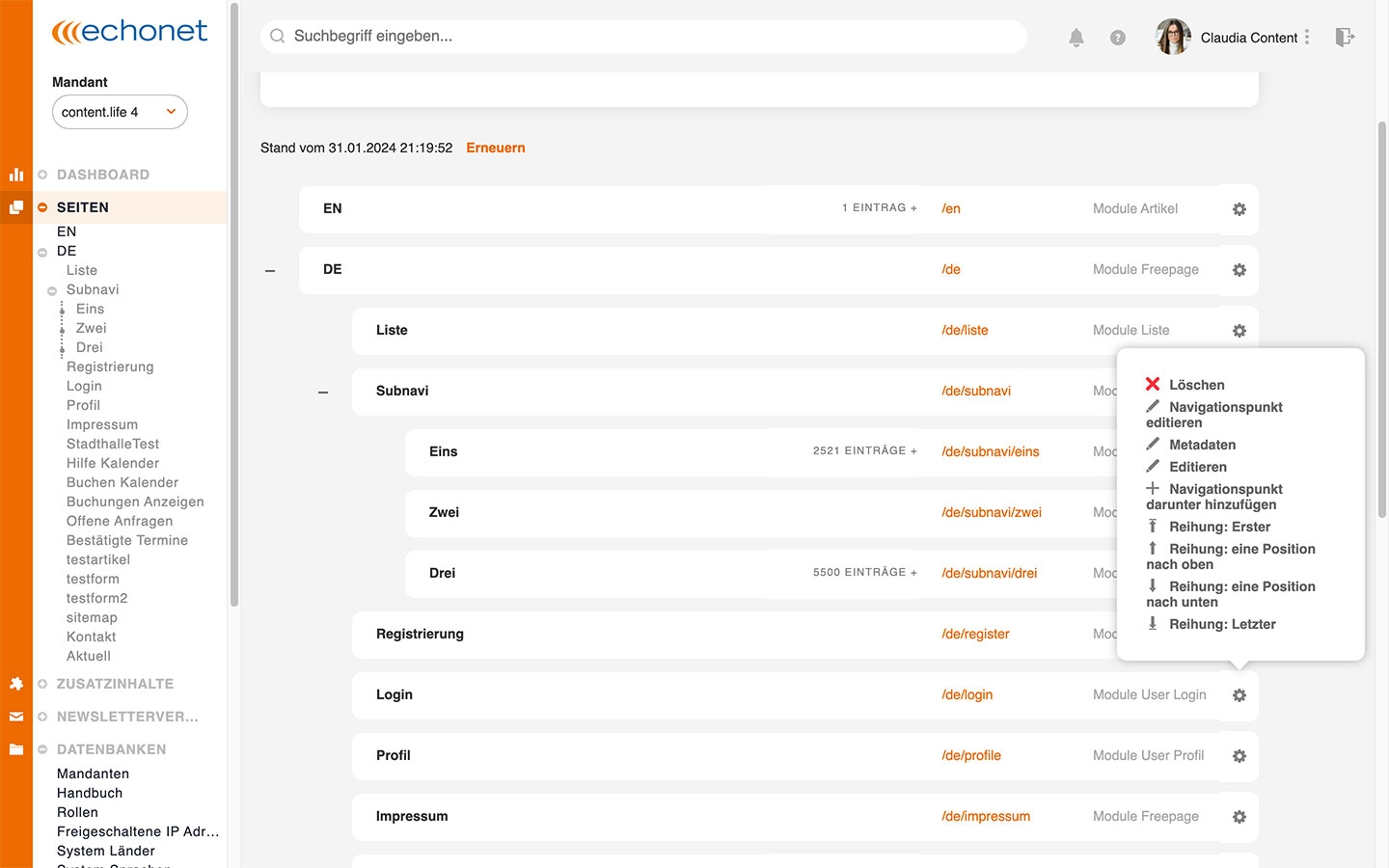Viewport: 1389px width, 868px height.
Task: Click the puzzle piece Zusatzinhalte icon
Action: (x=16, y=684)
